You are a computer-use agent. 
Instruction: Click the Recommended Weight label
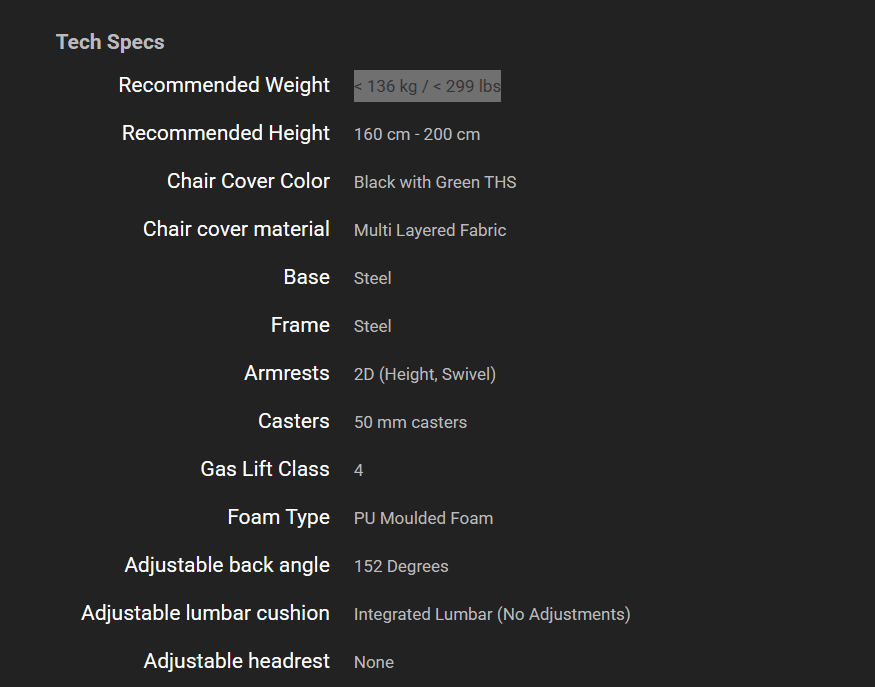(x=224, y=85)
